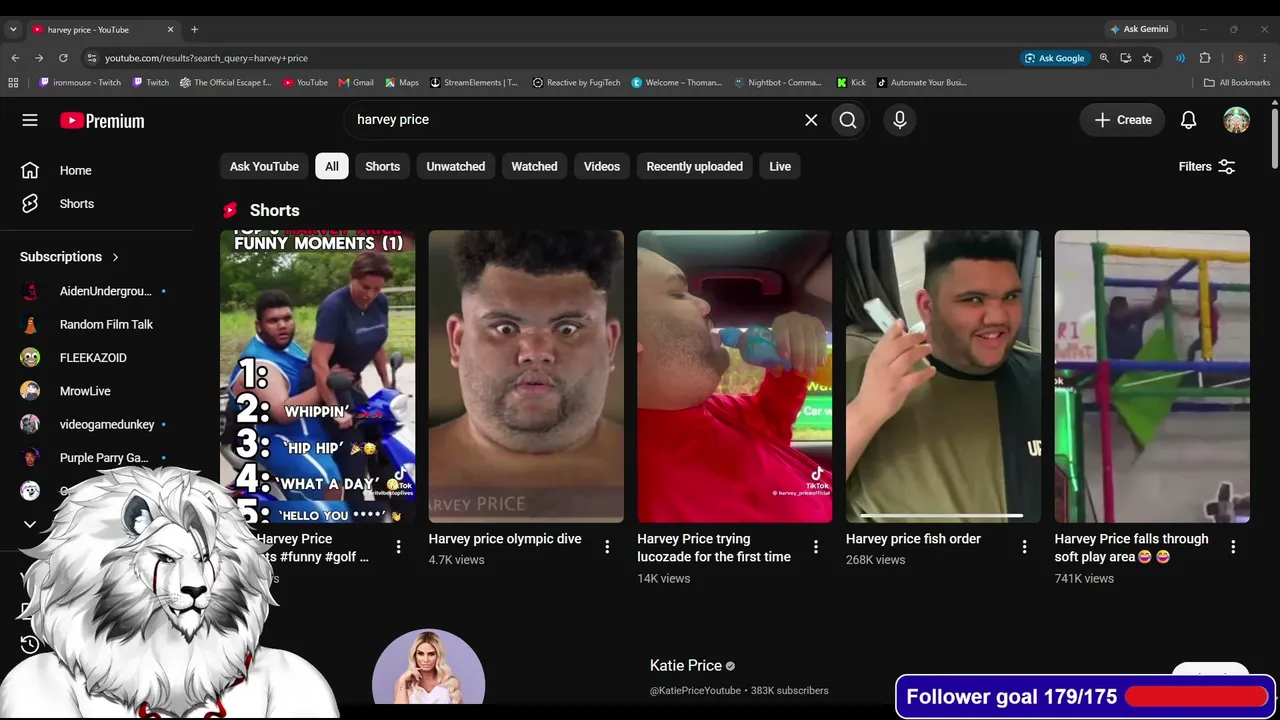Open the FLEEKAZOID subscription

pos(94,358)
